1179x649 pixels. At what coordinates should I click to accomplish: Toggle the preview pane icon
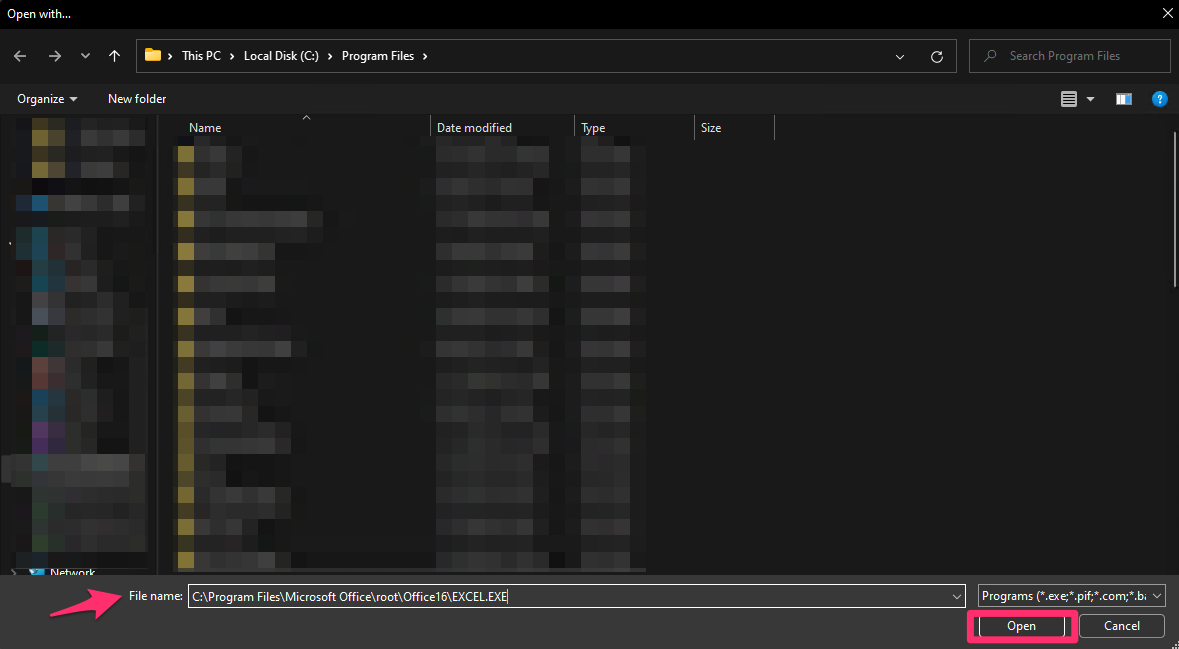[1124, 99]
